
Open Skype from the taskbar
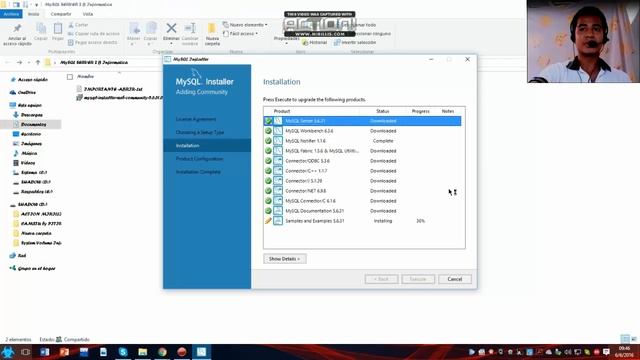(123, 352)
